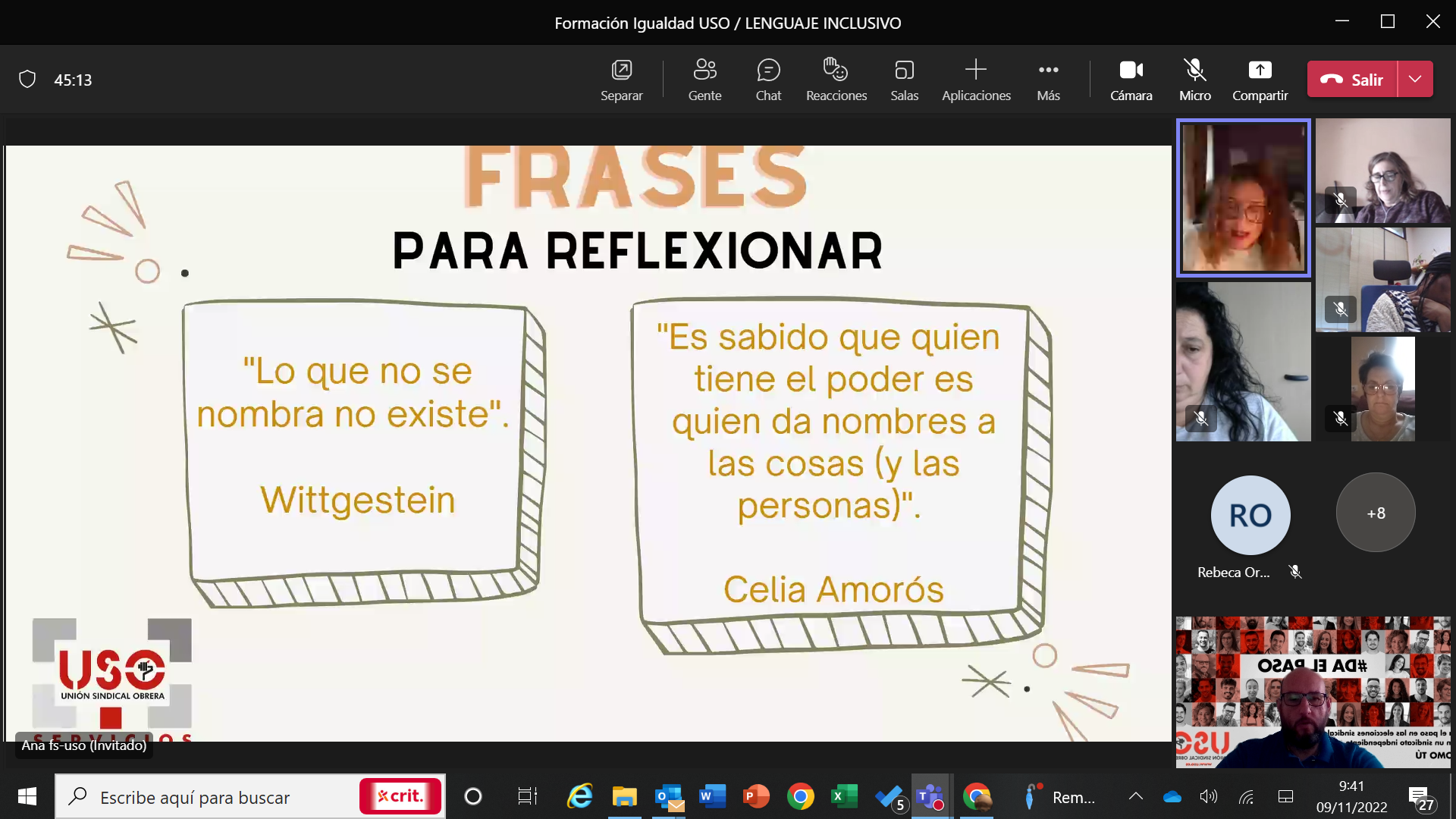
Task: Click the +8 more participants bubble
Action: (1376, 513)
